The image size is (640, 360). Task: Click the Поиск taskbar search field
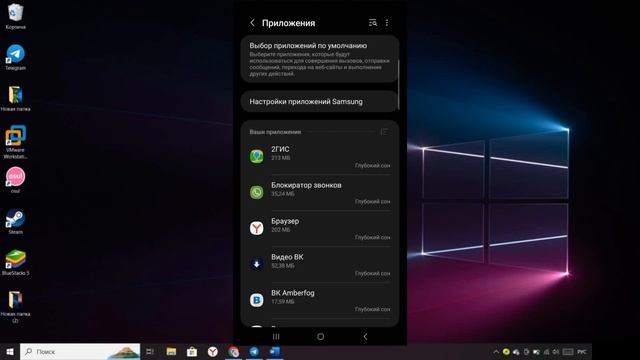tap(80, 351)
